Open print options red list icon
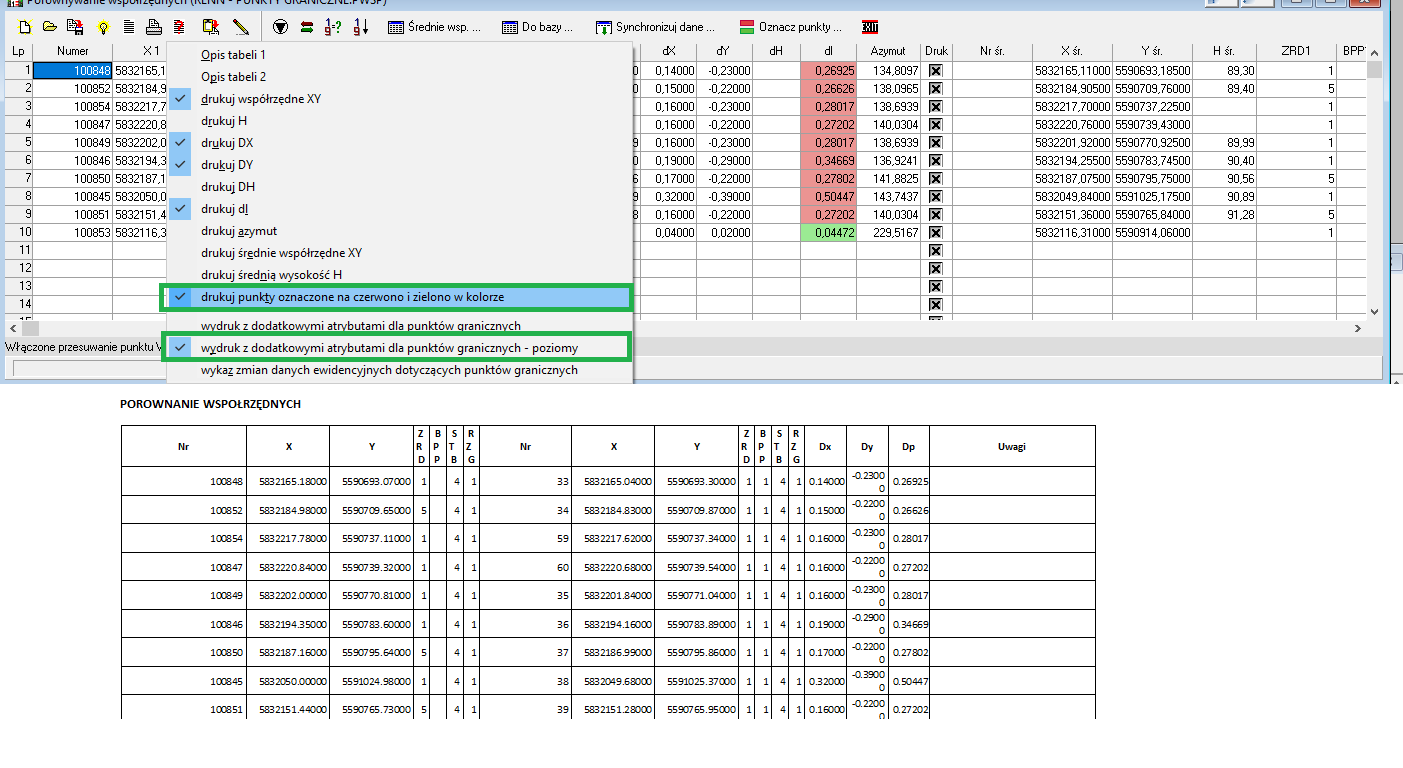Screen dimensions: 1403x768 tap(180, 27)
